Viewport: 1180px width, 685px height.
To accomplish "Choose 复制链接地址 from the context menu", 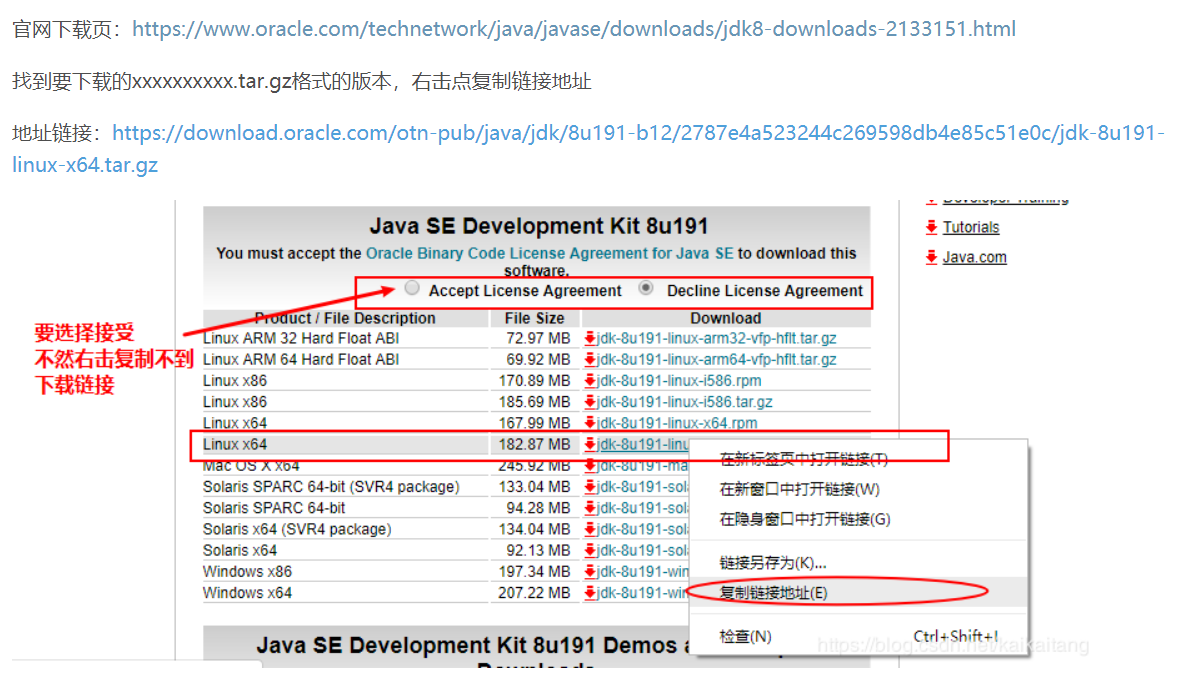I will point(775,592).
